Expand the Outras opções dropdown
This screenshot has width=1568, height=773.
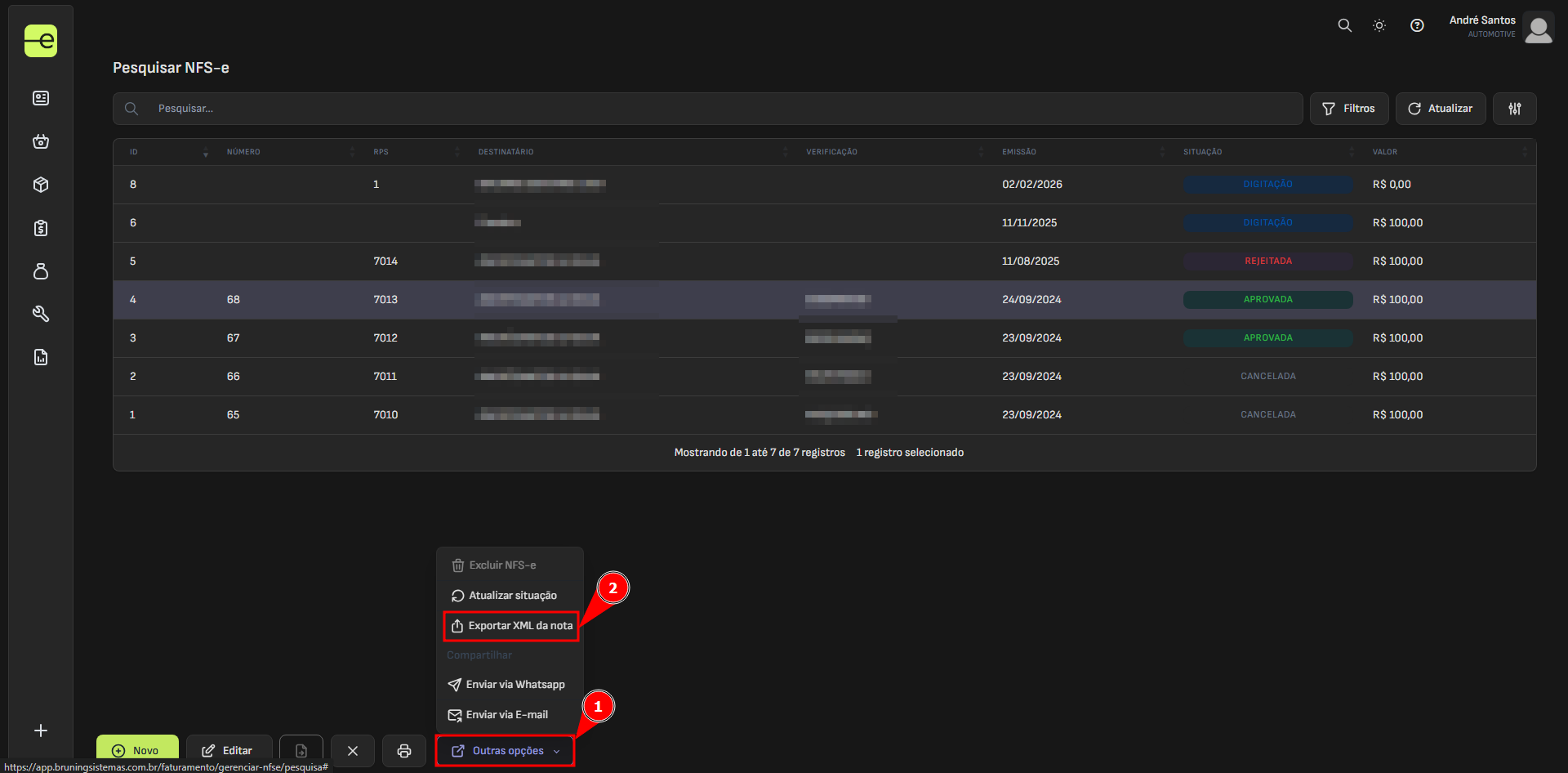coord(506,750)
